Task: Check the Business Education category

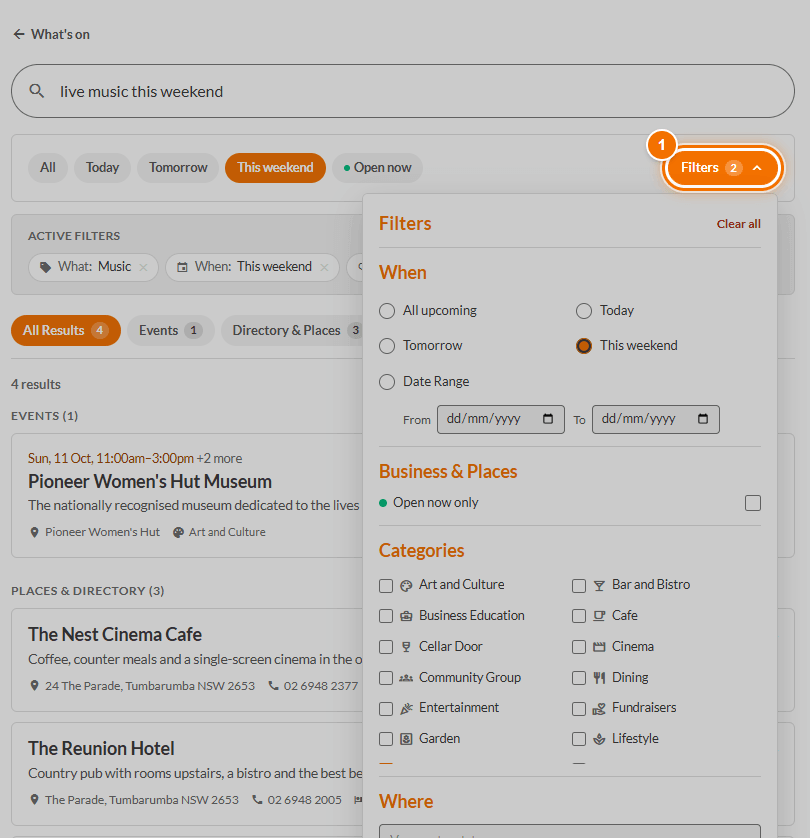Action: [386, 616]
